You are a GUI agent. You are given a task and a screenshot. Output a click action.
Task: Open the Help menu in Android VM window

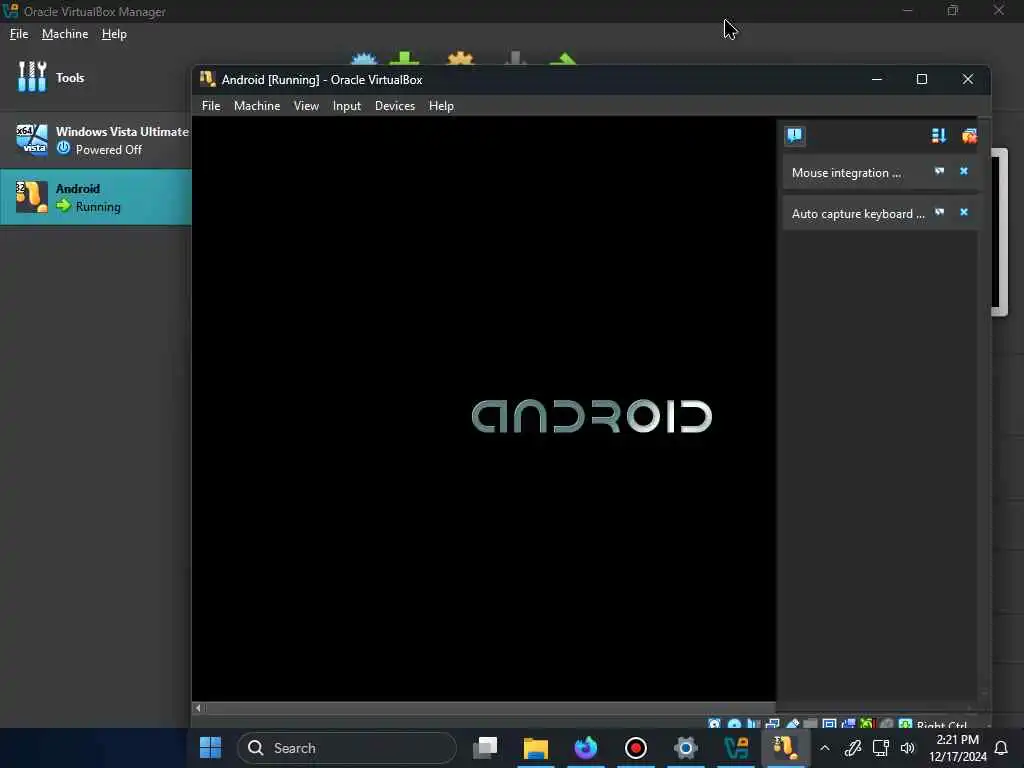pyautogui.click(x=441, y=106)
